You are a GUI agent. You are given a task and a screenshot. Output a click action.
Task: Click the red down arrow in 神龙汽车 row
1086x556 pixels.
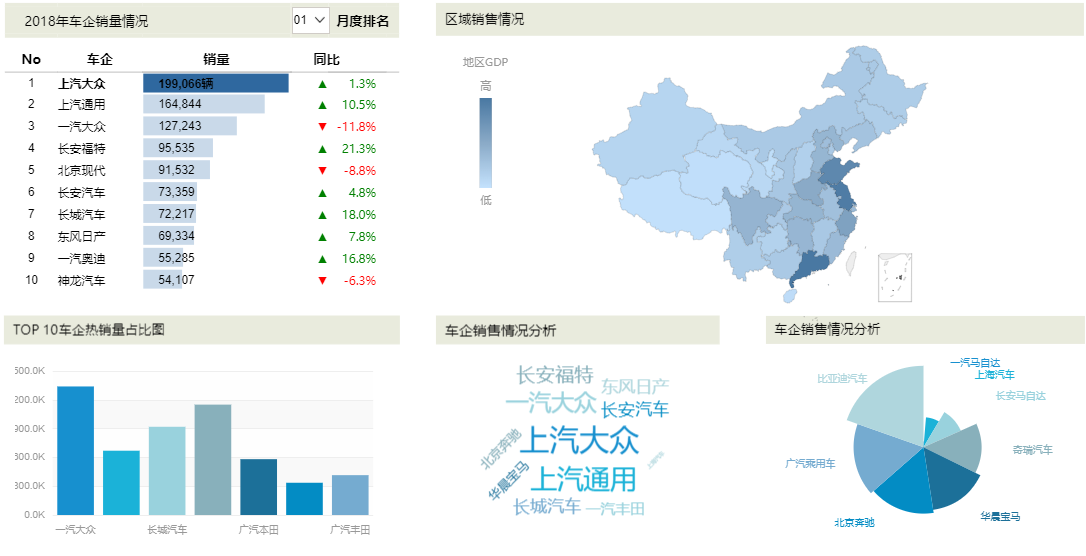tap(322, 281)
